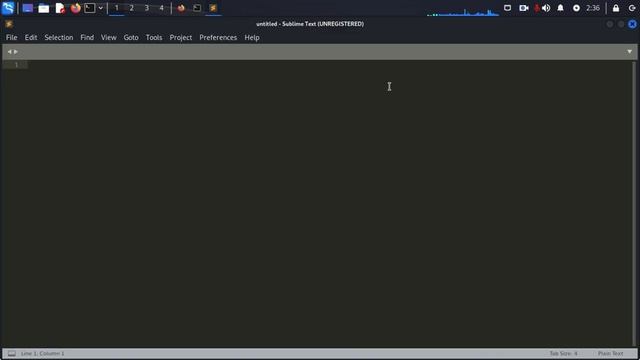Click the Sublime Text window menu icon
The width and height of the screenshot is (640, 360).
[x=9, y=24]
